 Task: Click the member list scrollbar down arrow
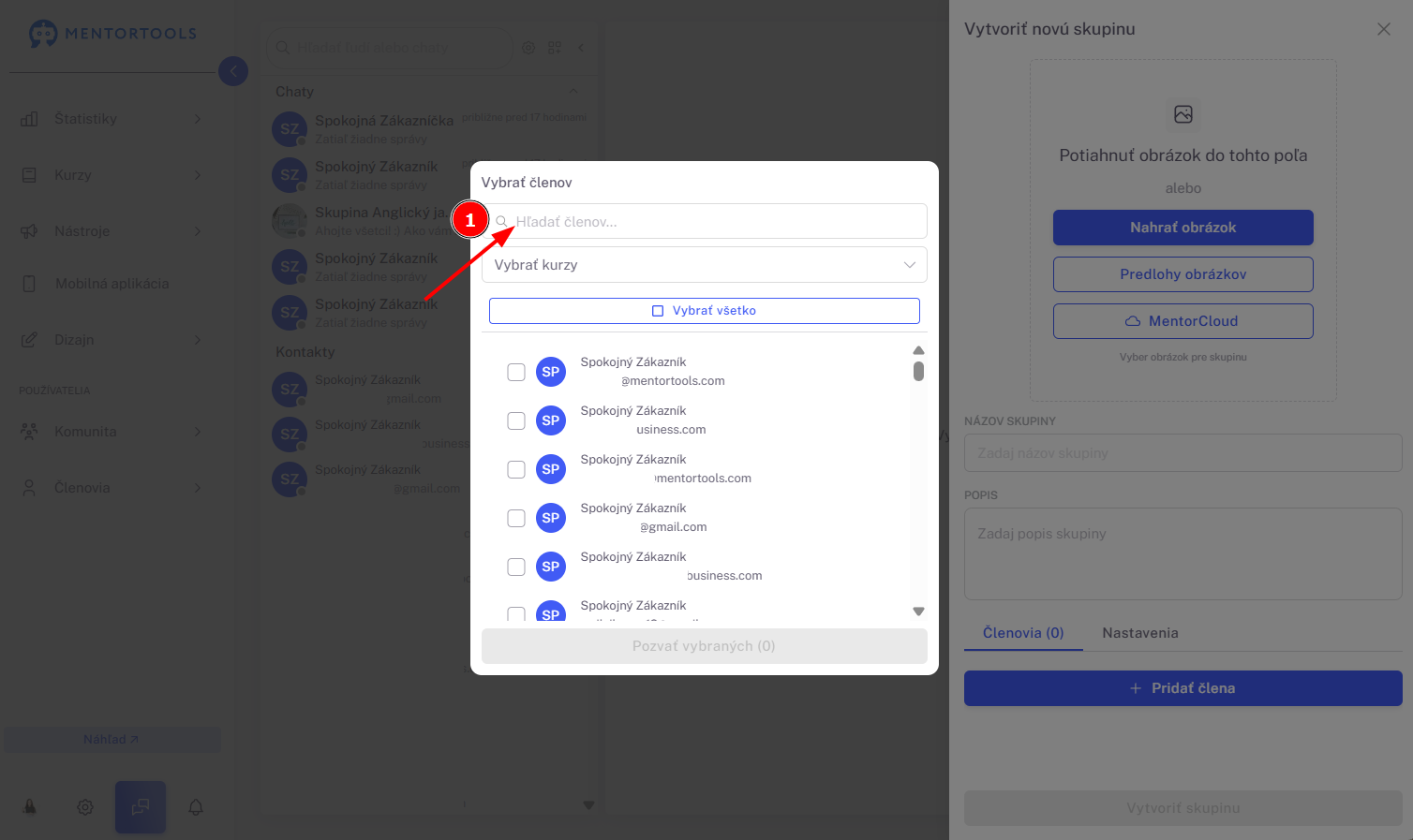918,612
